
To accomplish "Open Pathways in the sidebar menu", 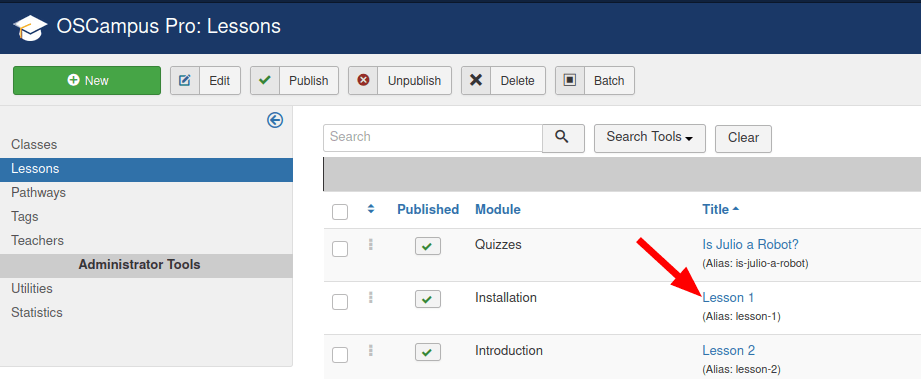I will [x=38, y=193].
